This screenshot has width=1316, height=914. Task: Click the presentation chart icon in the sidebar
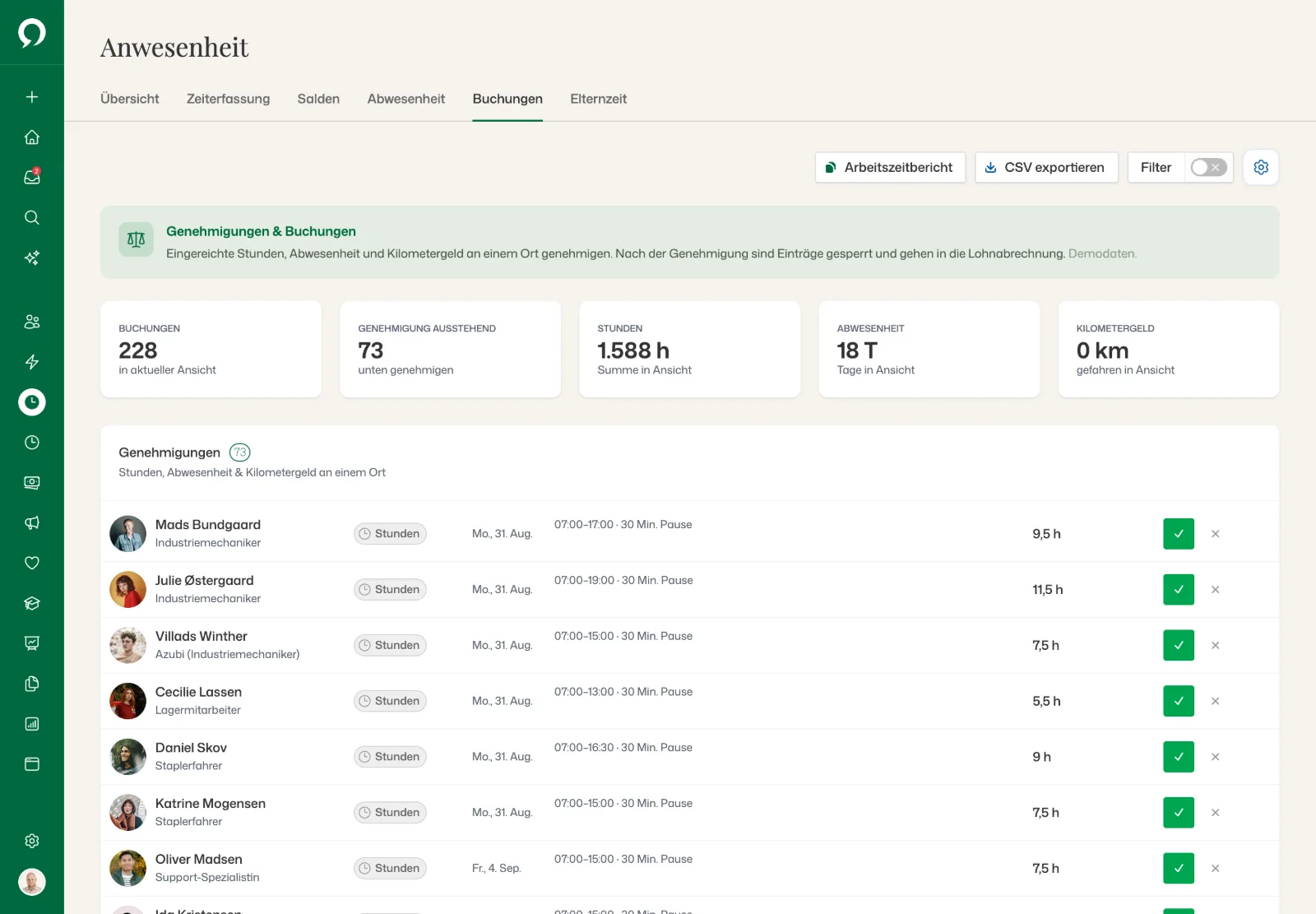32,643
